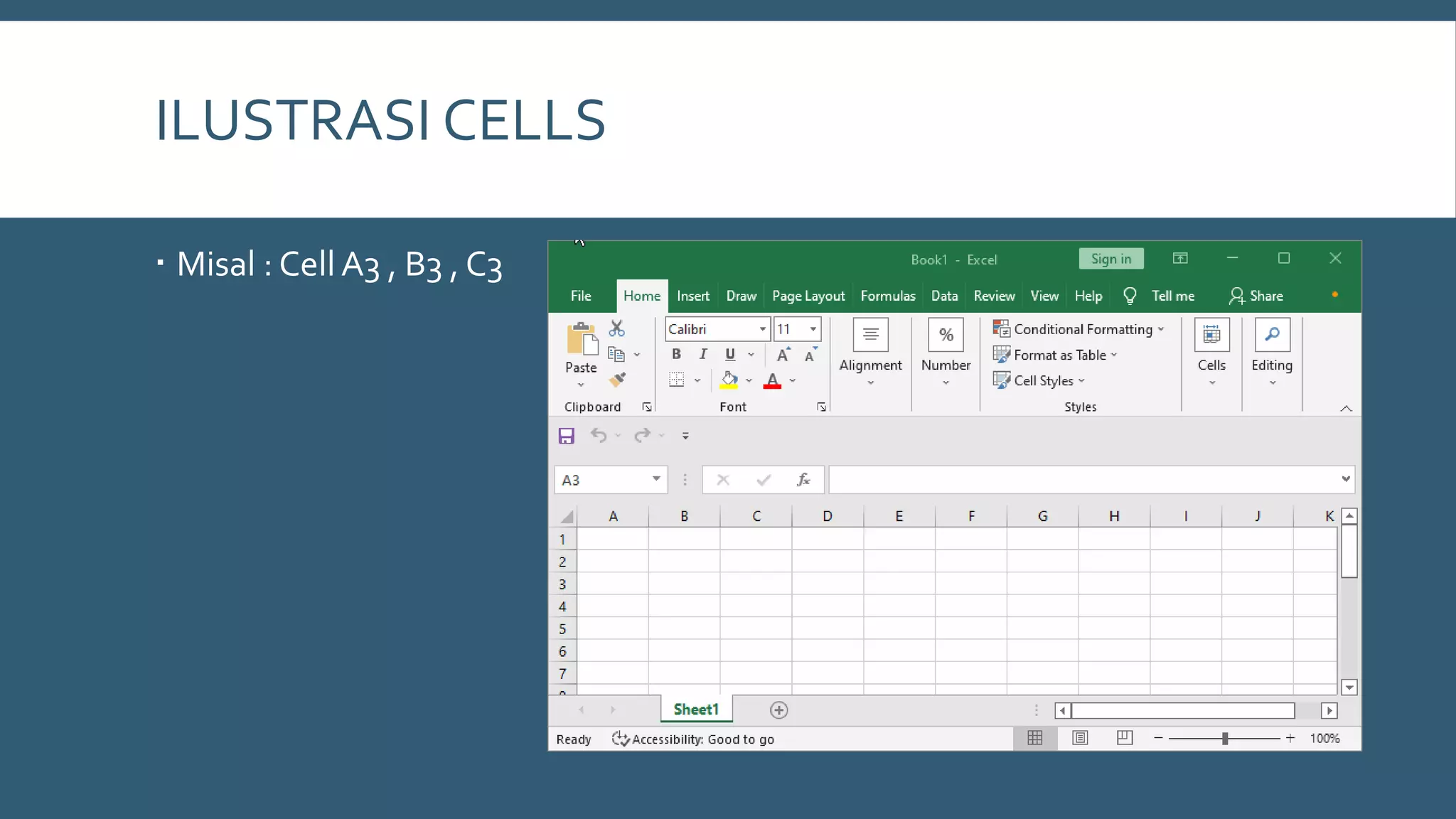Click the Format Painter brush icon

tap(617, 380)
